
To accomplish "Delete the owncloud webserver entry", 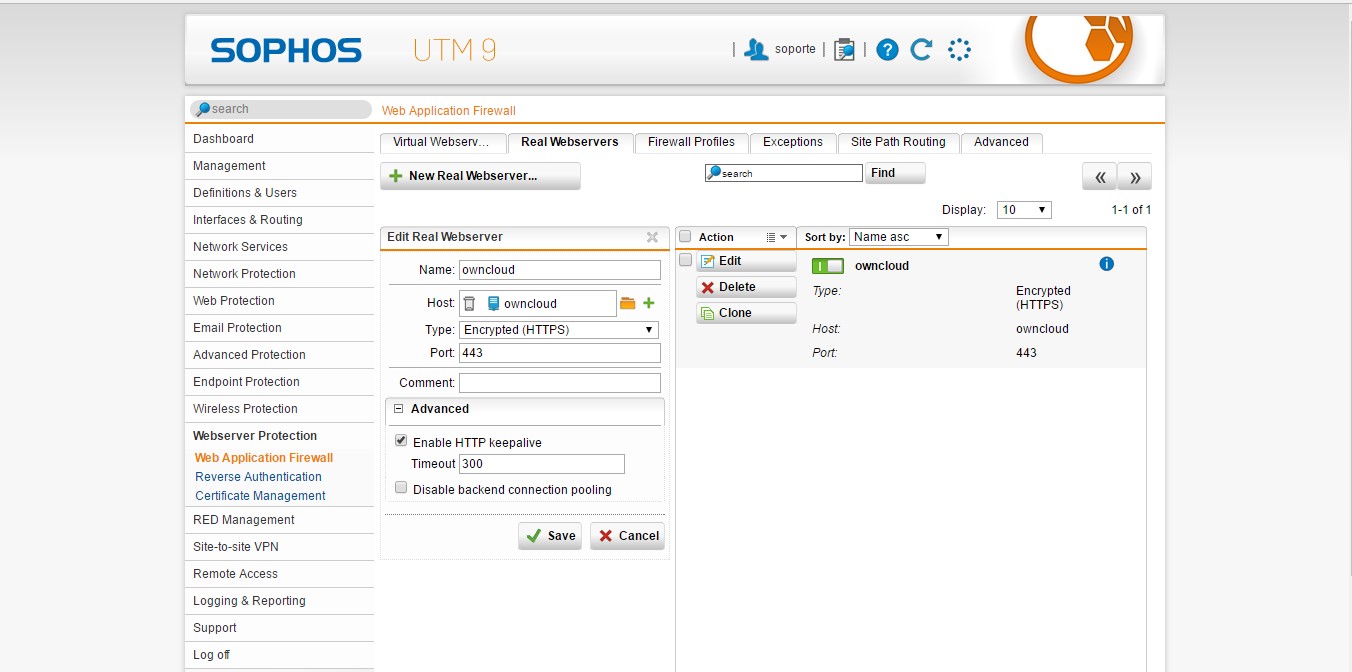I will (746, 287).
